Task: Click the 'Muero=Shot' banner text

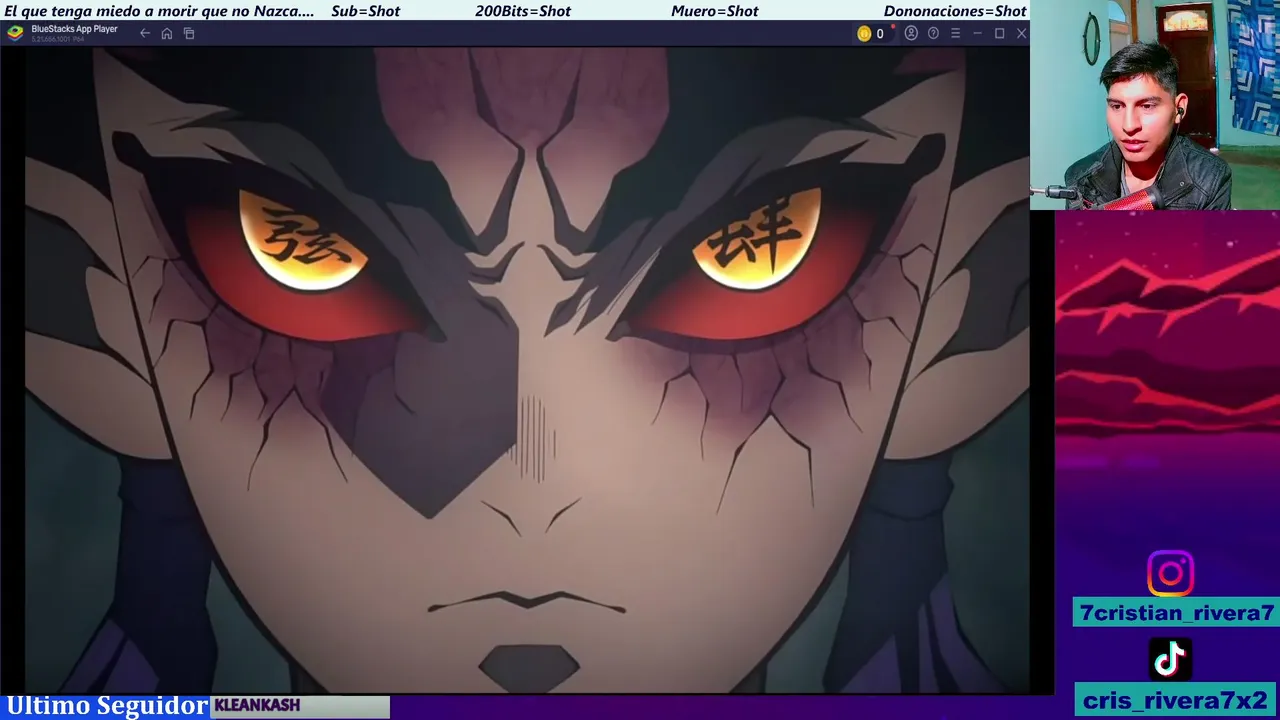Action: pyautogui.click(x=714, y=11)
